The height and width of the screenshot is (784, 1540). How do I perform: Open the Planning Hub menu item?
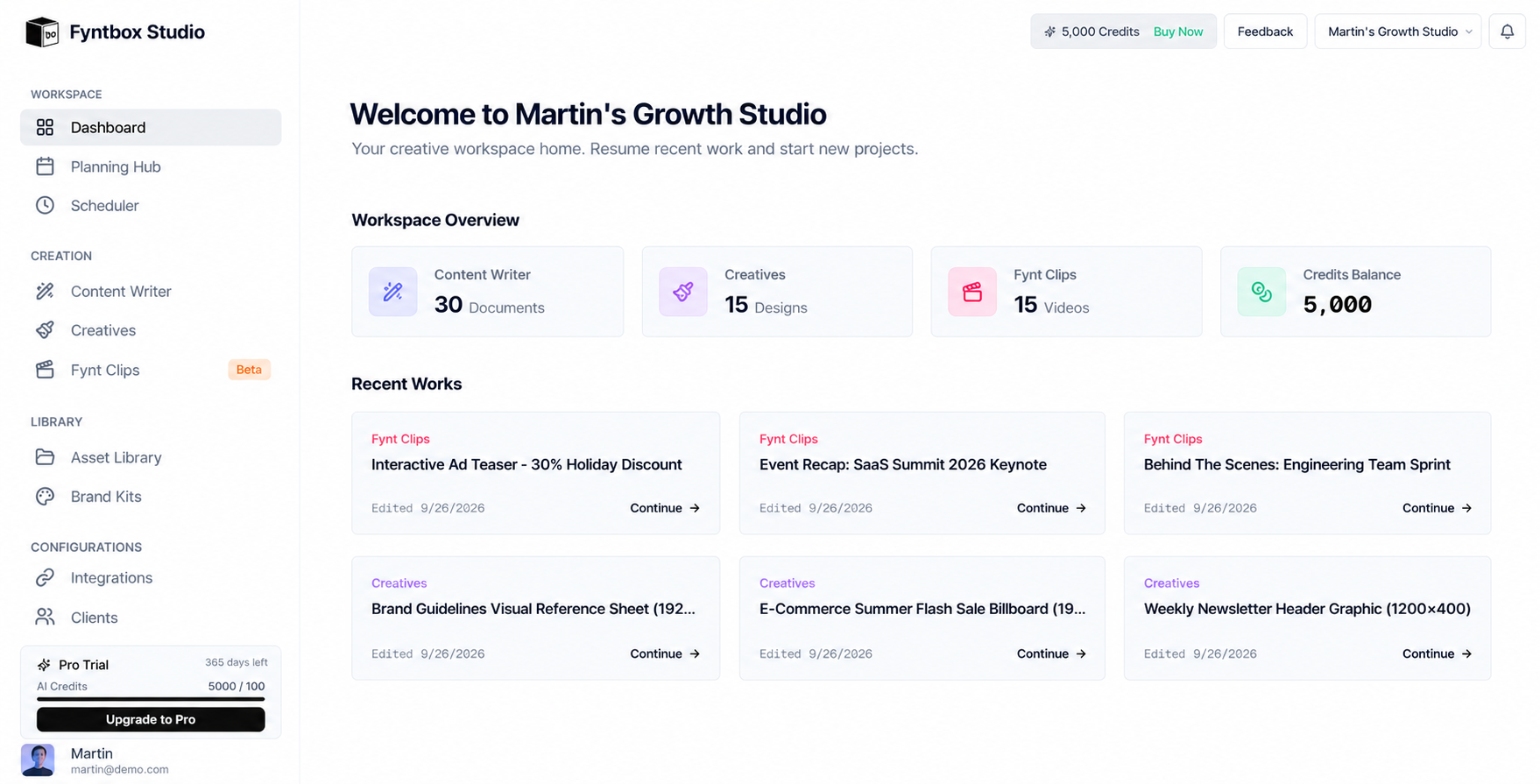[x=151, y=166]
